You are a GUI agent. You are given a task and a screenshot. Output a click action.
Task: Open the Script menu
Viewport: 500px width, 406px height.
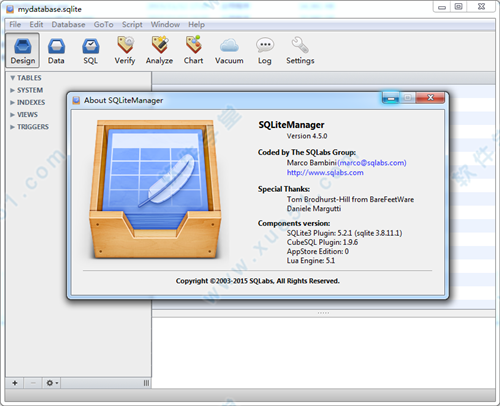[132, 24]
